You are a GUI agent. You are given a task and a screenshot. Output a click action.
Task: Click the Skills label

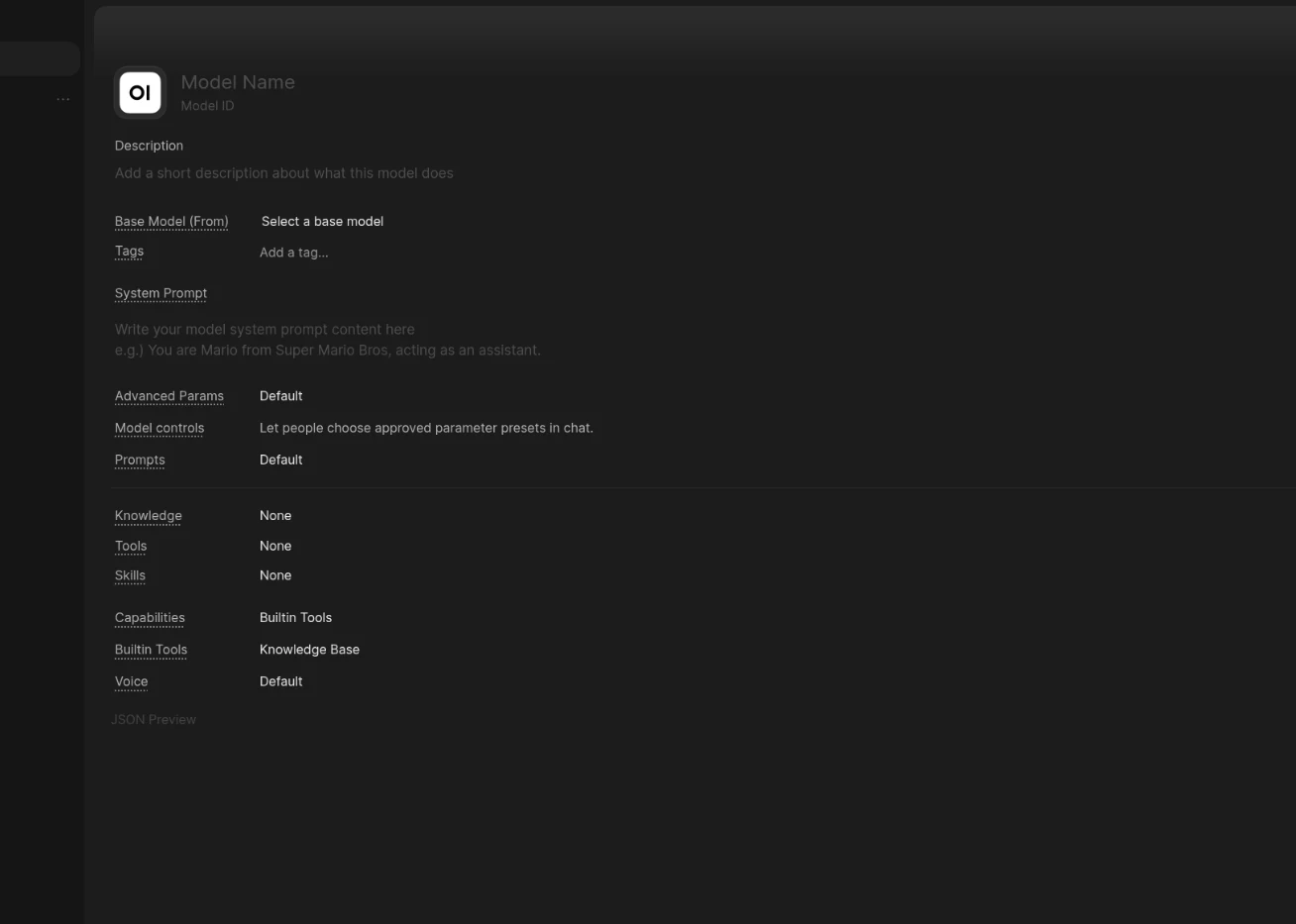point(130,576)
